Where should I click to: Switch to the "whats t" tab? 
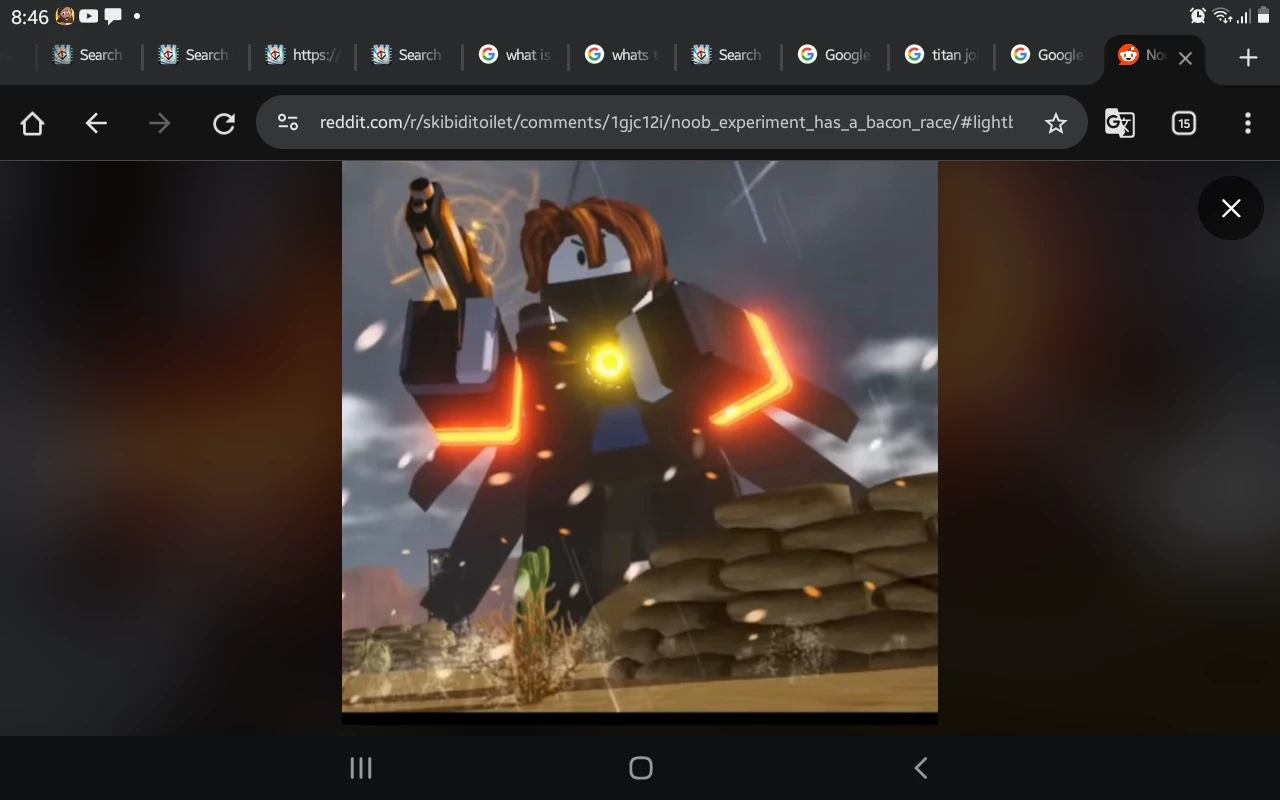621,55
